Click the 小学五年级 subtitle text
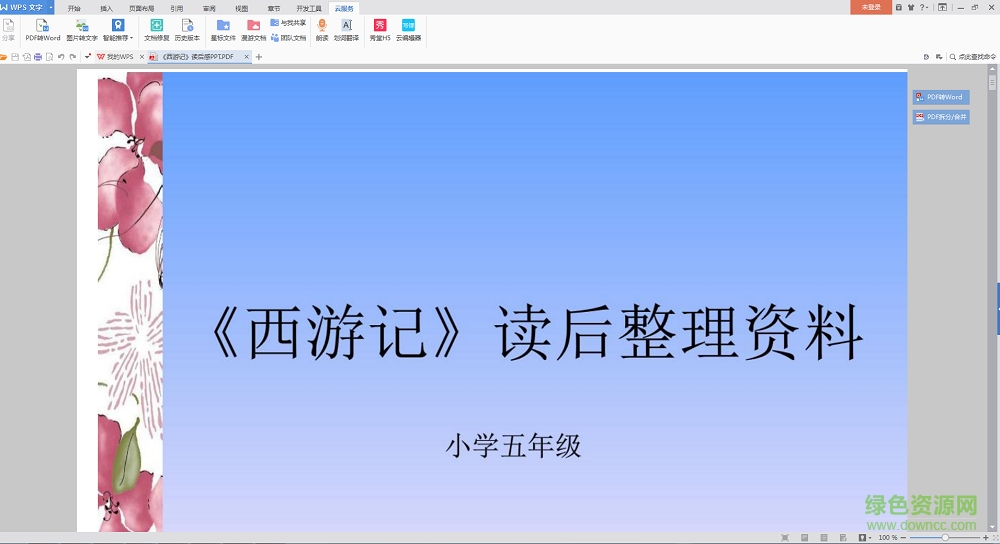Viewport: 1000px width, 544px height. pos(513,446)
